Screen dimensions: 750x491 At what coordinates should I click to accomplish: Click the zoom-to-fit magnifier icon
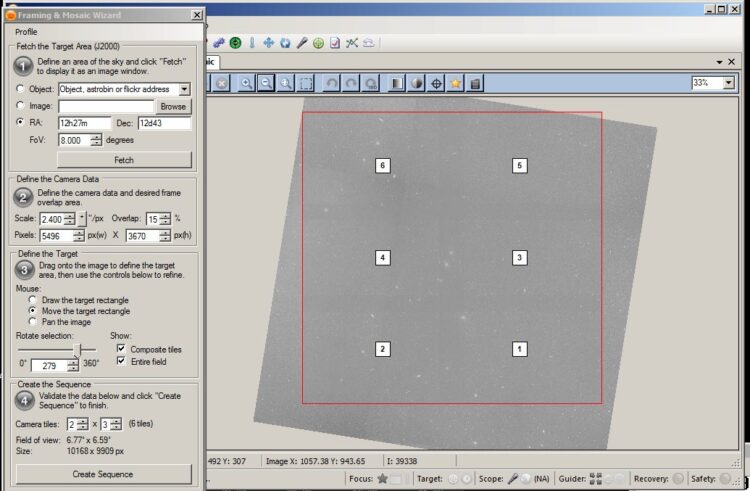(x=286, y=84)
